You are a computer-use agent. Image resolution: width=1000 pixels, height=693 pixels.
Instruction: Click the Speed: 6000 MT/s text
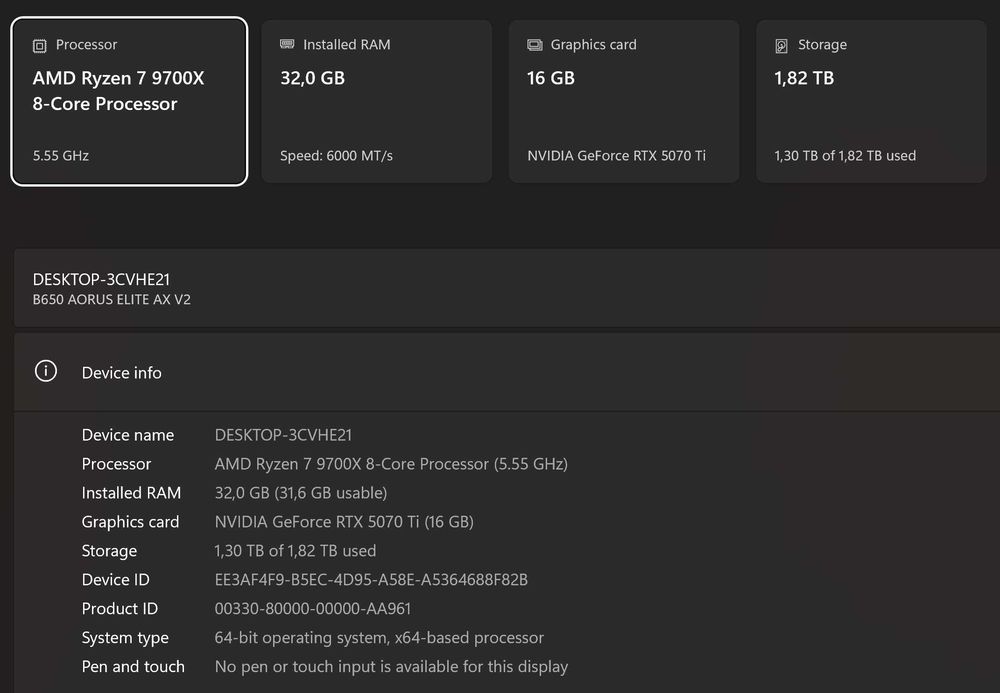click(x=336, y=156)
